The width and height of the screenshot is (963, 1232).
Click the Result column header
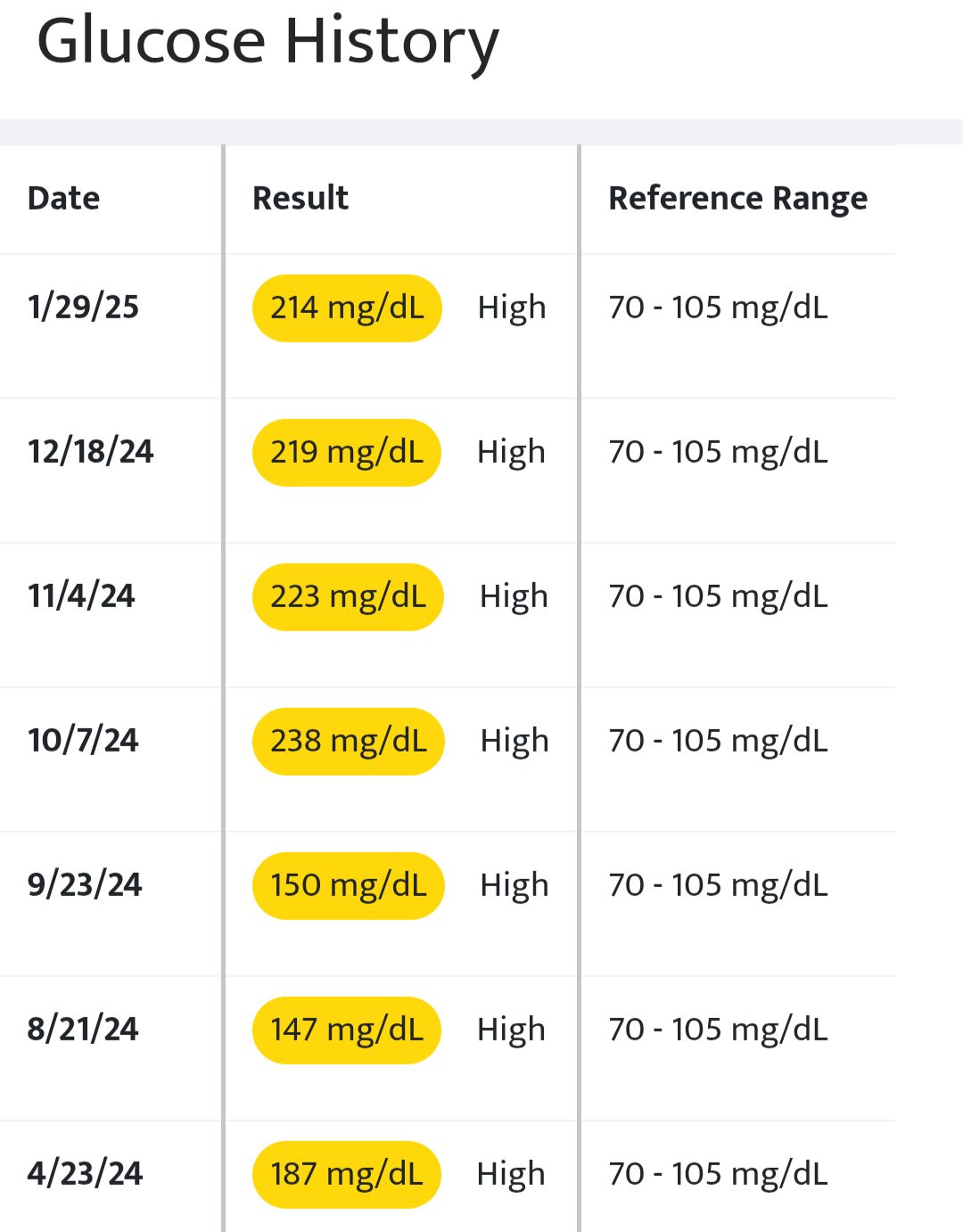[300, 198]
